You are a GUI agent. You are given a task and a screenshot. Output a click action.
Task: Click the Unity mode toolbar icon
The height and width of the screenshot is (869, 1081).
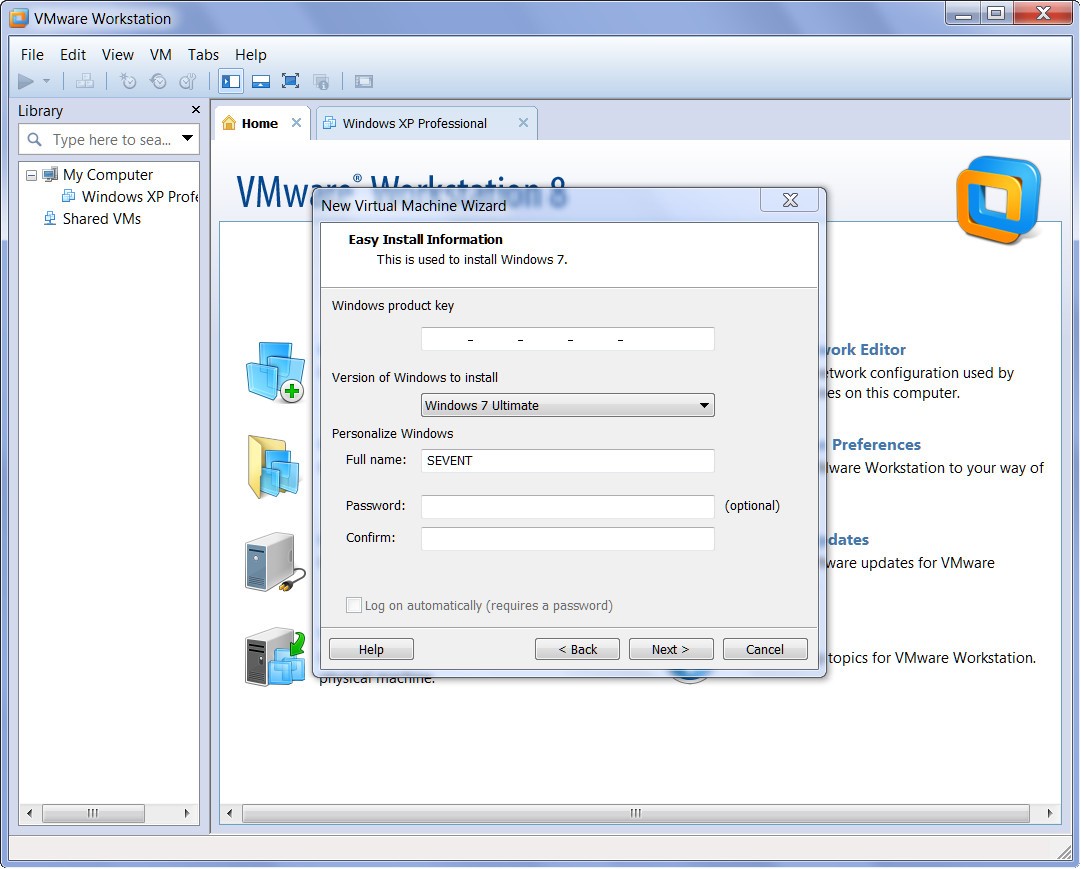(x=321, y=81)
